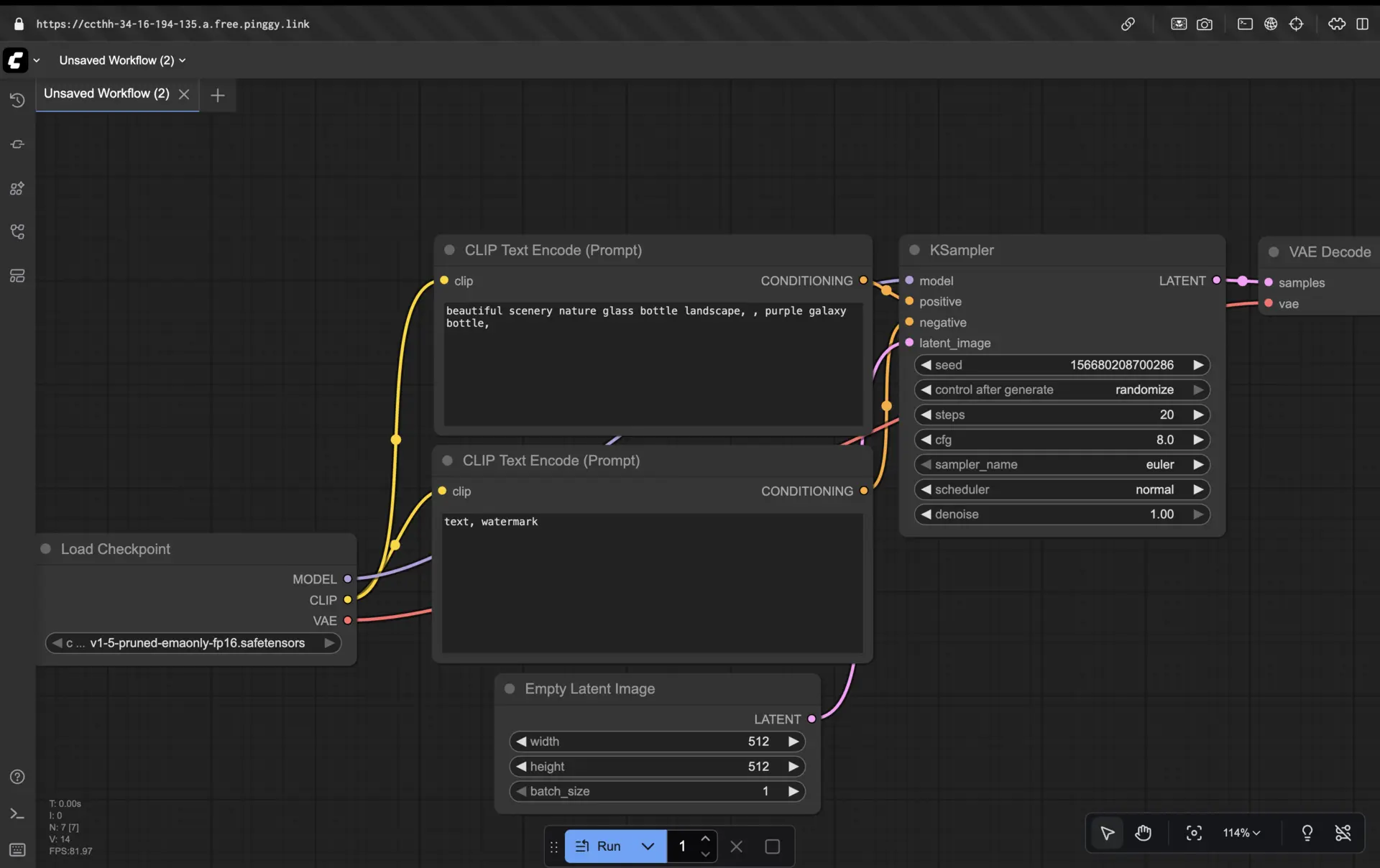The image size is (1380, 868).
Task: Expand the Run button mode chevron
Action: 649,846
